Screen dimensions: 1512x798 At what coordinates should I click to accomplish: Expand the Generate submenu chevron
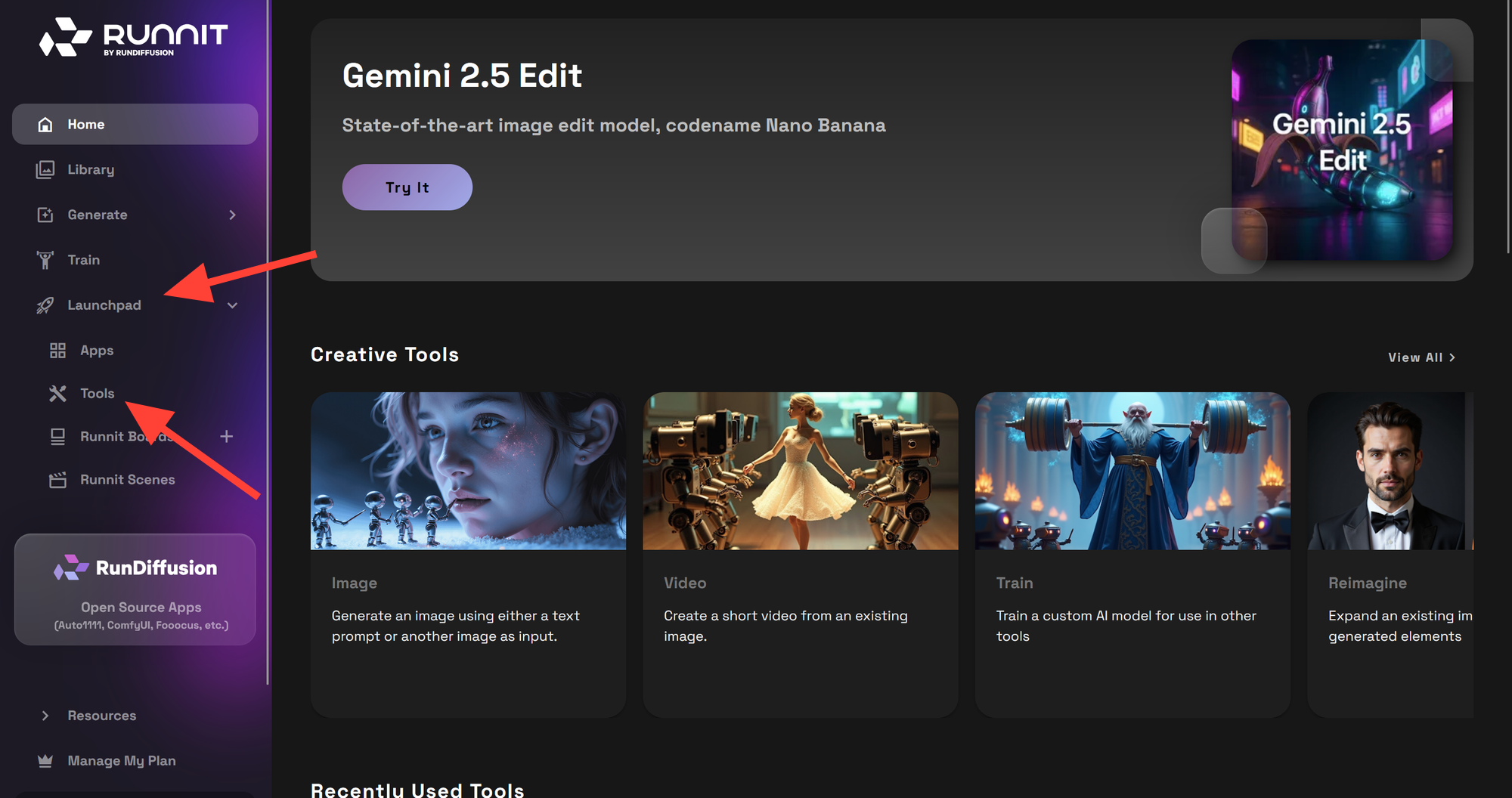click(232, 215)
